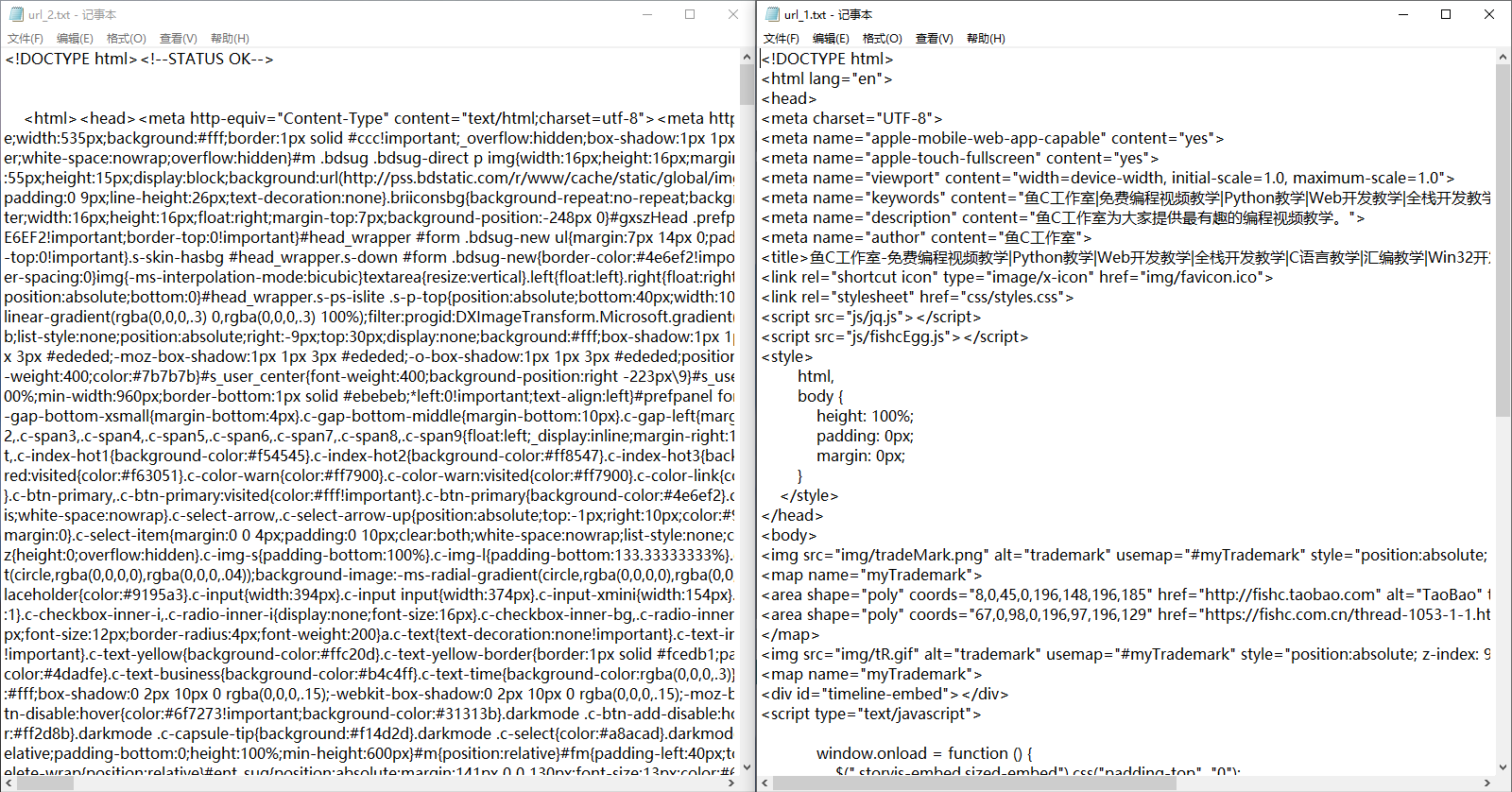Click the </style> line in url_1.txt
Viewport: 1512px width, 792px height.
click(809, 495)
